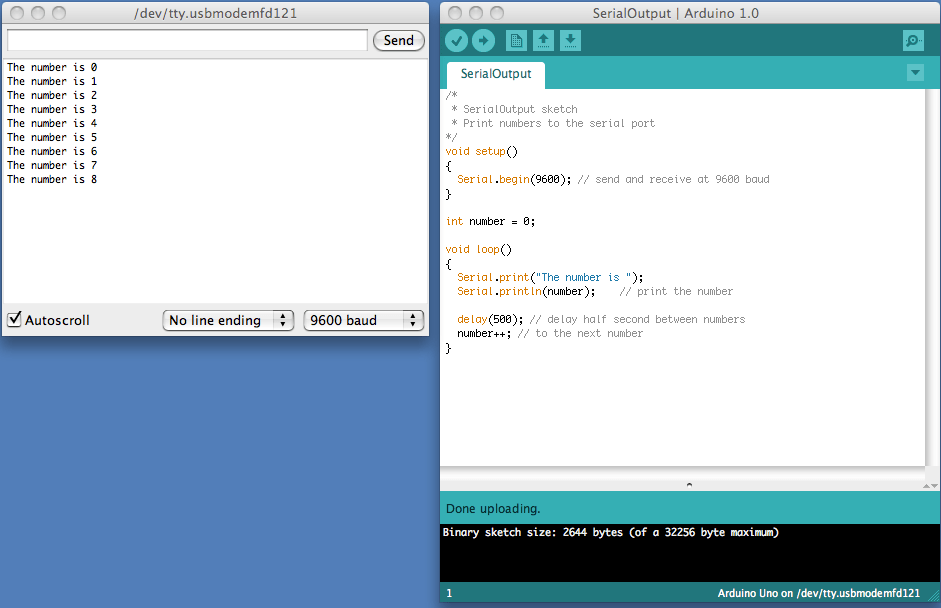This screenshot has height=608, width=941.
Task: Open a sketch with up-arrow icon
Action: 543,41
